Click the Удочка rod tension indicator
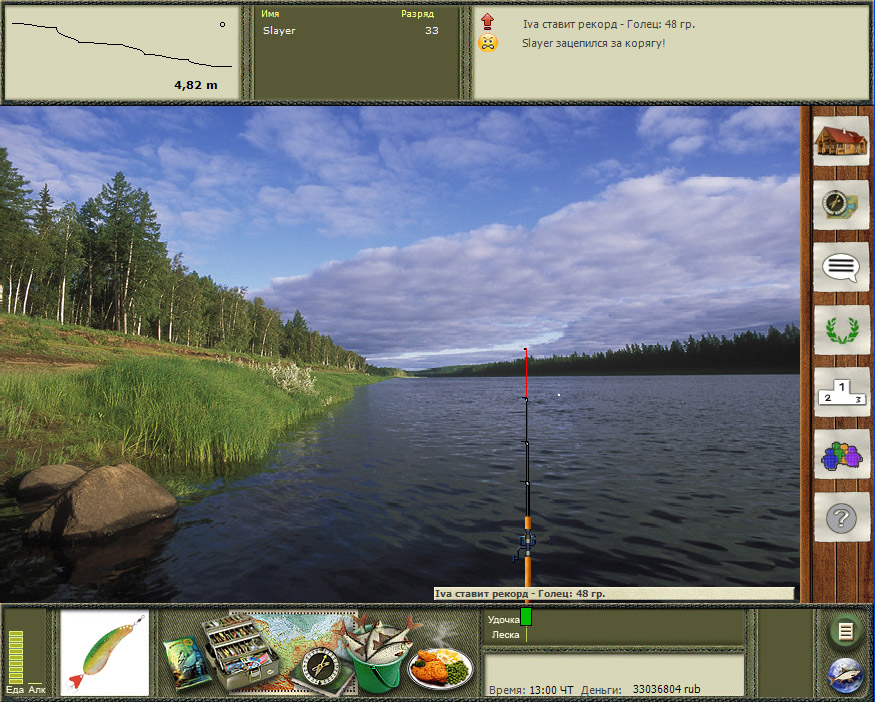 pyautogui.click(x=526, y=617)
